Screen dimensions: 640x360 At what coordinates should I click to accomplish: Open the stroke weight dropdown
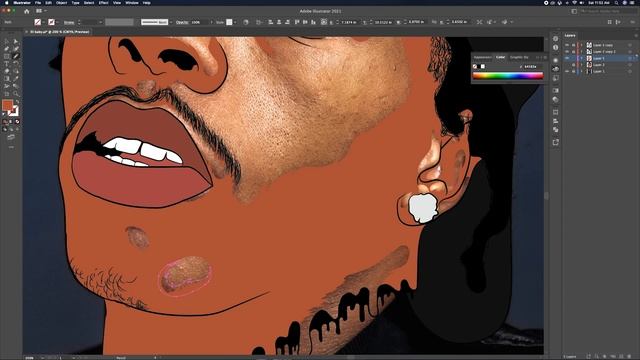point(100,22)
